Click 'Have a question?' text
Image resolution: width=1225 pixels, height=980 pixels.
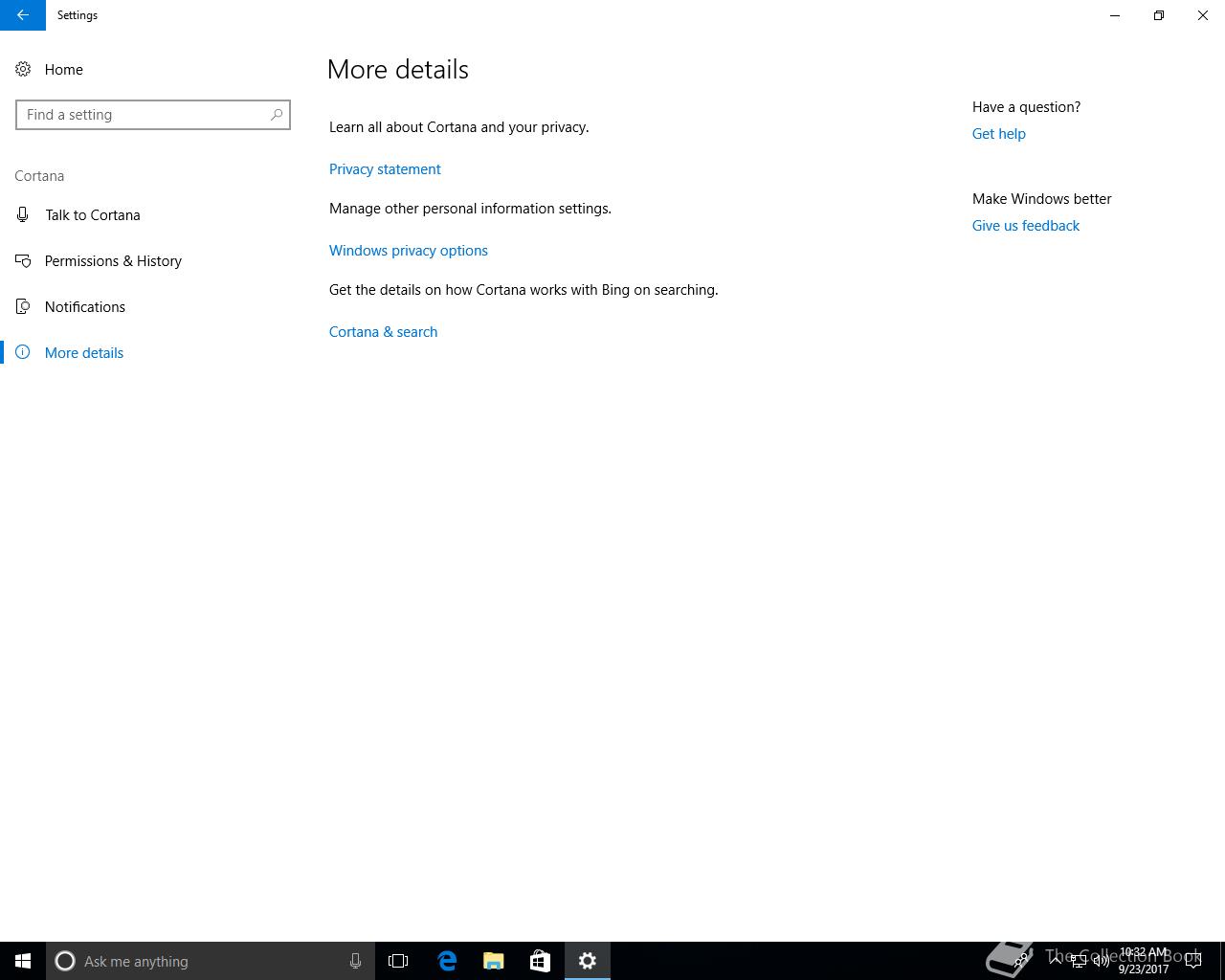coord(1027,107)
